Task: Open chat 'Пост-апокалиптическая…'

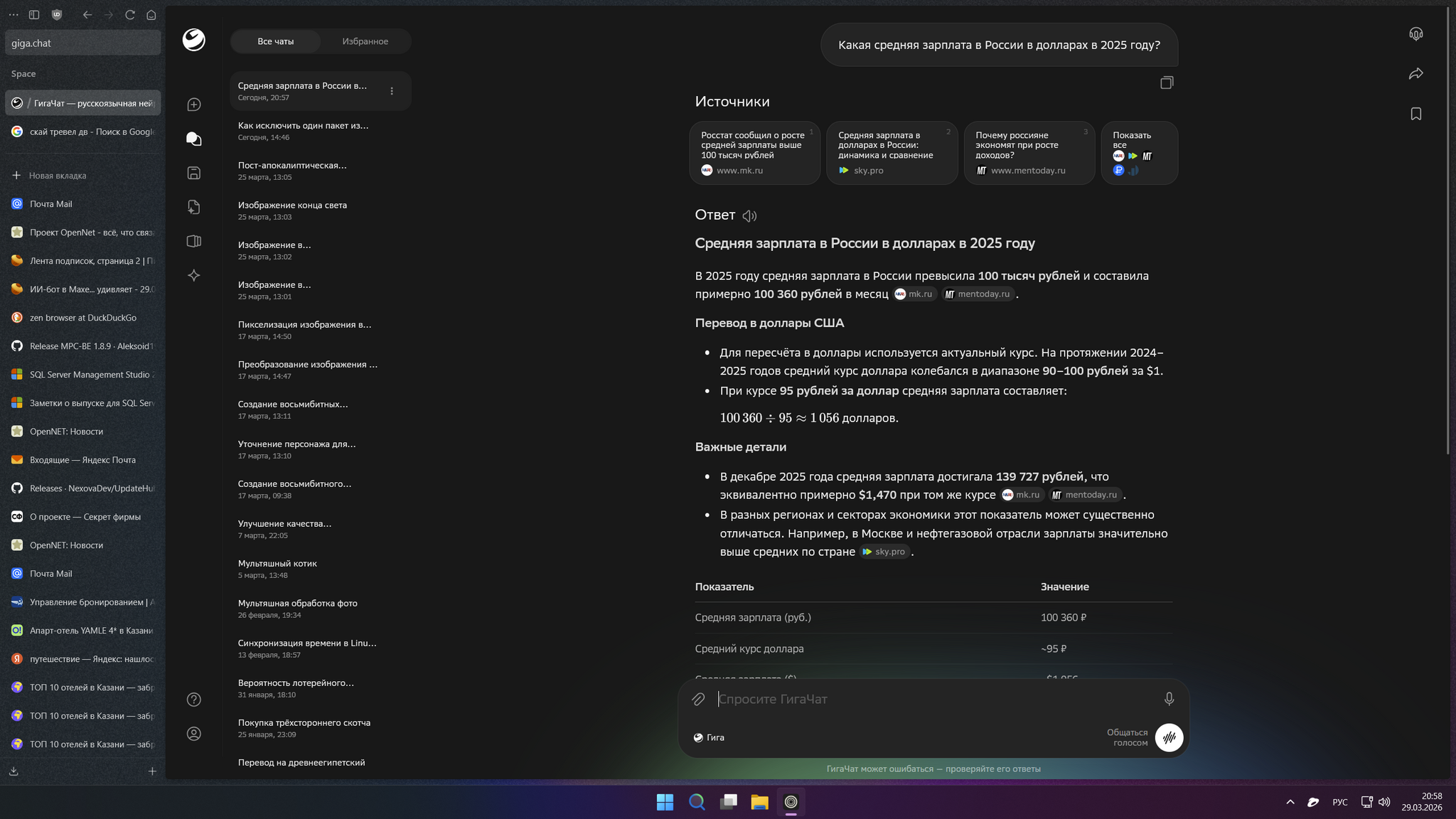Action: [321, 171]
